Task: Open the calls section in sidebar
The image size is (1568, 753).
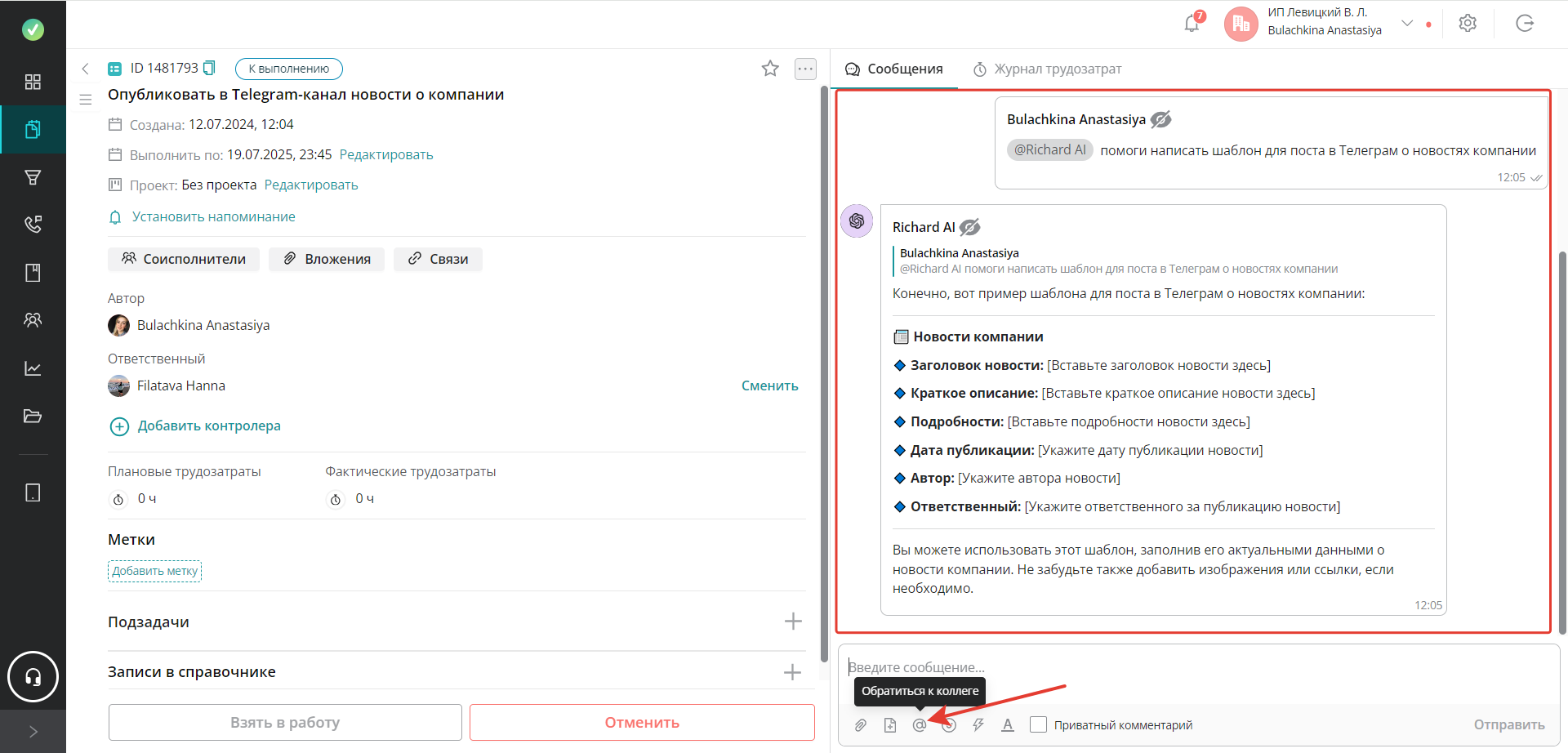Action: point(33,225)
